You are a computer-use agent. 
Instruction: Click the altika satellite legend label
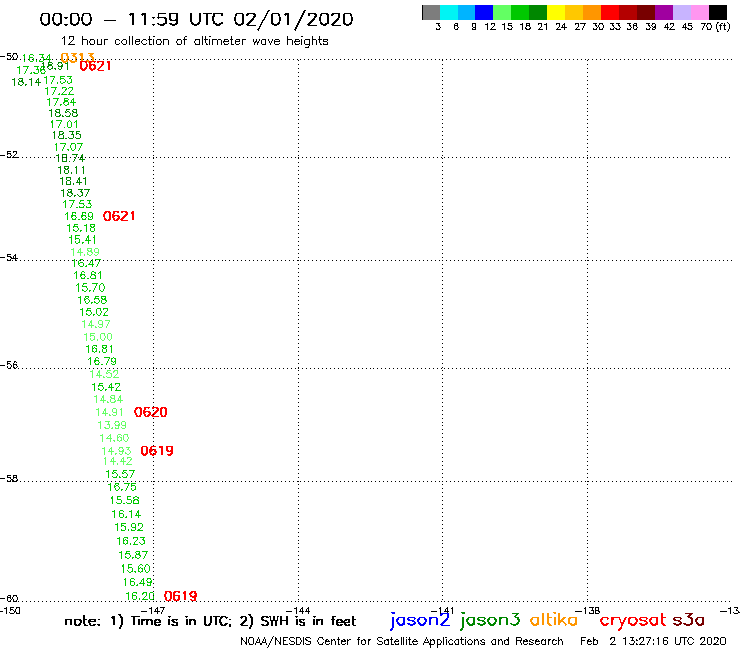click(554, 620)
